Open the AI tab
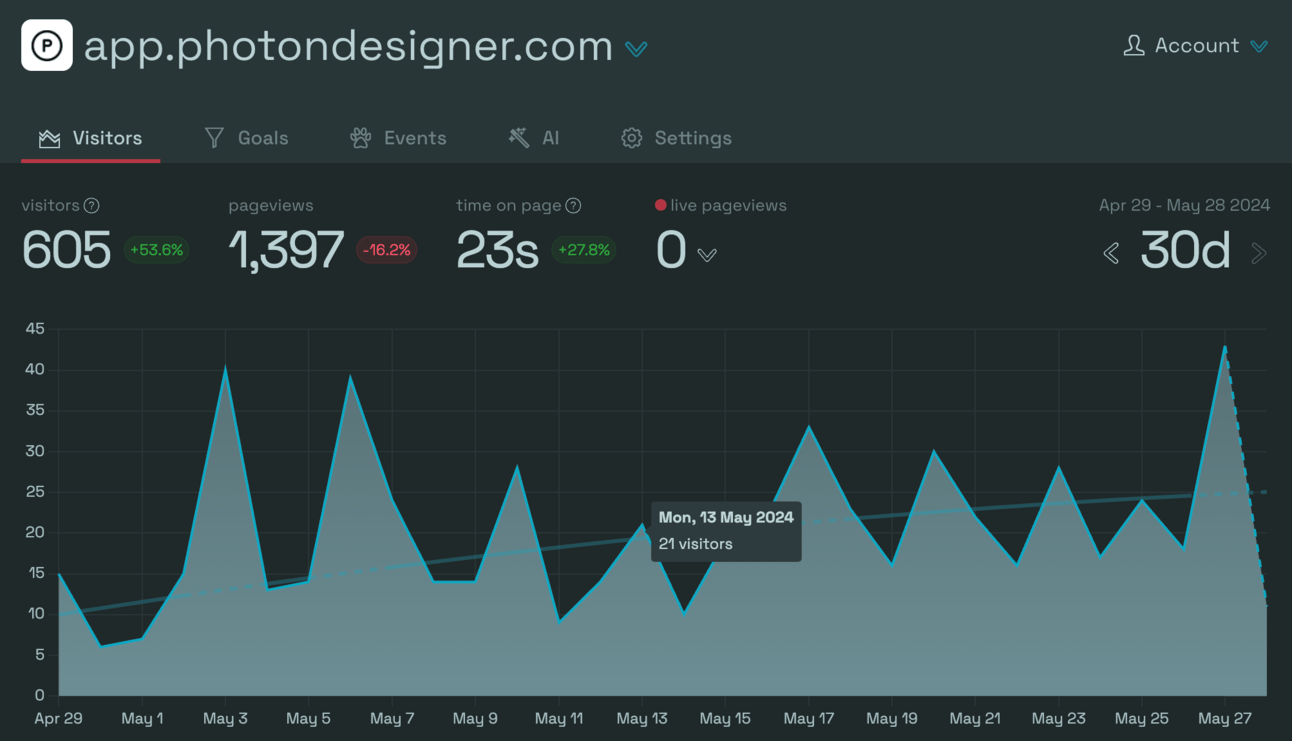This screenshot has height=741, width=1292. click(534, 138)
